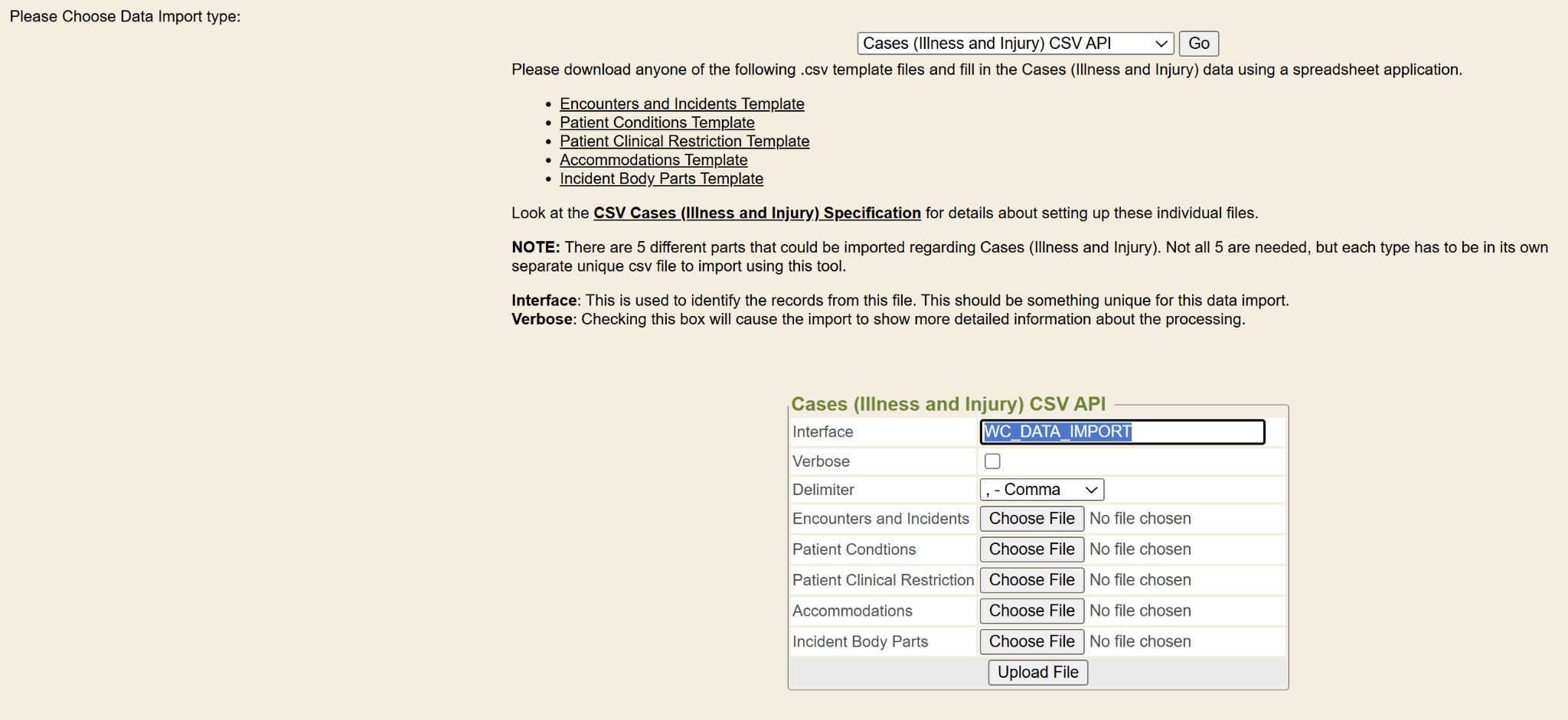Screen dimensions: 1568x720
Task: Click "No file chosen" beside Accommodations
Action: (1140, 611)
